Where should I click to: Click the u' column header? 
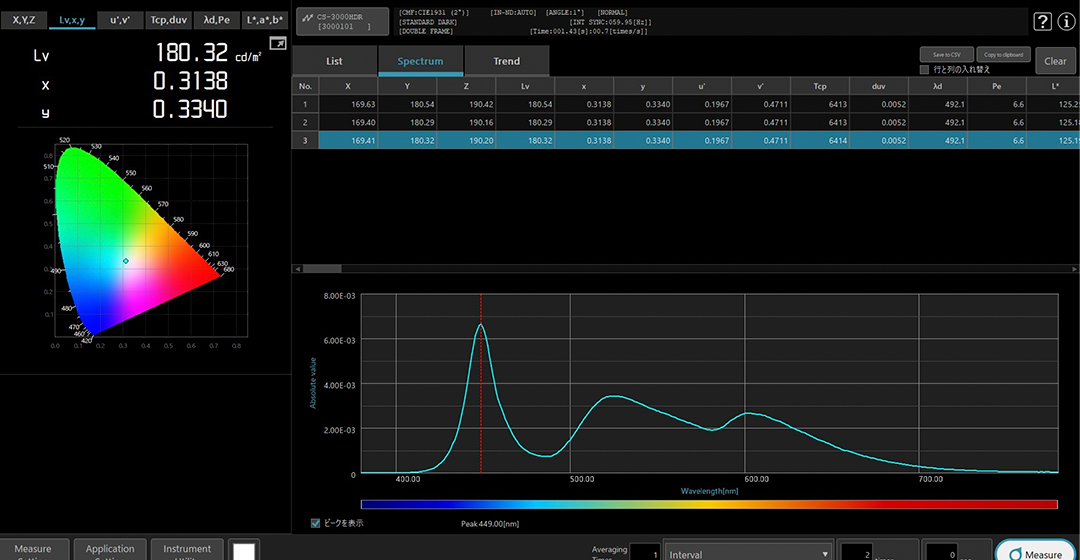click(x=702, y=86)
